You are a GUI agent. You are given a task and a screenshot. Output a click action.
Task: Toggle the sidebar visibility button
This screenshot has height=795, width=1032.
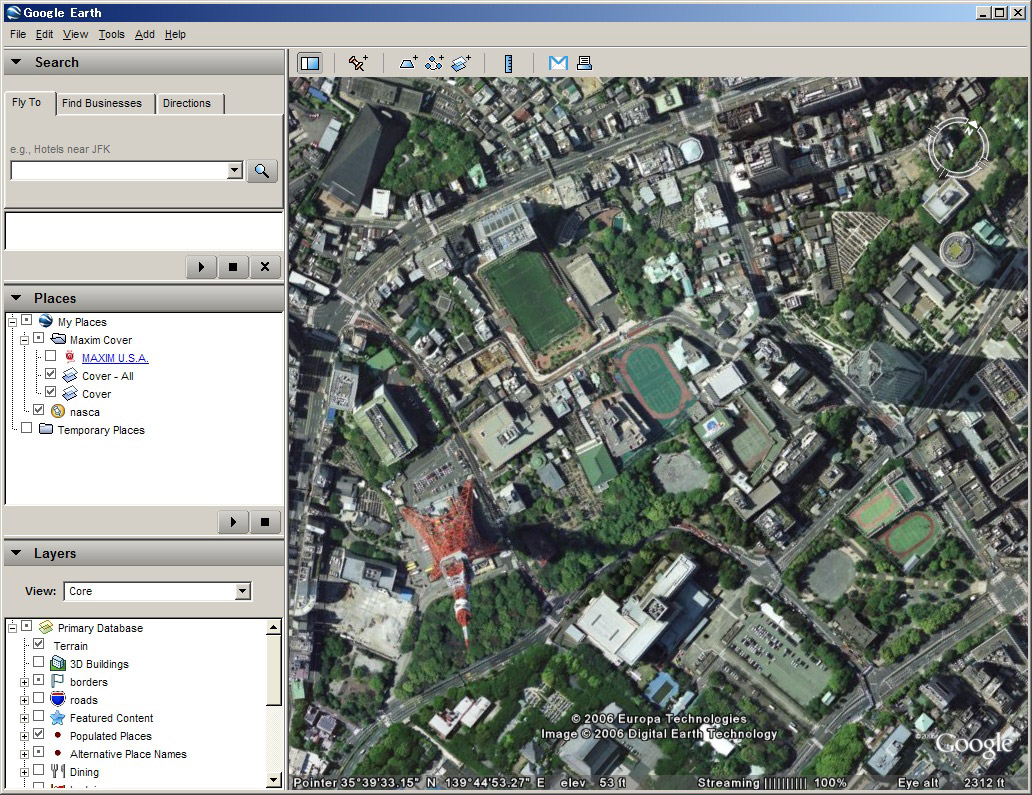[x=310, y=63]
